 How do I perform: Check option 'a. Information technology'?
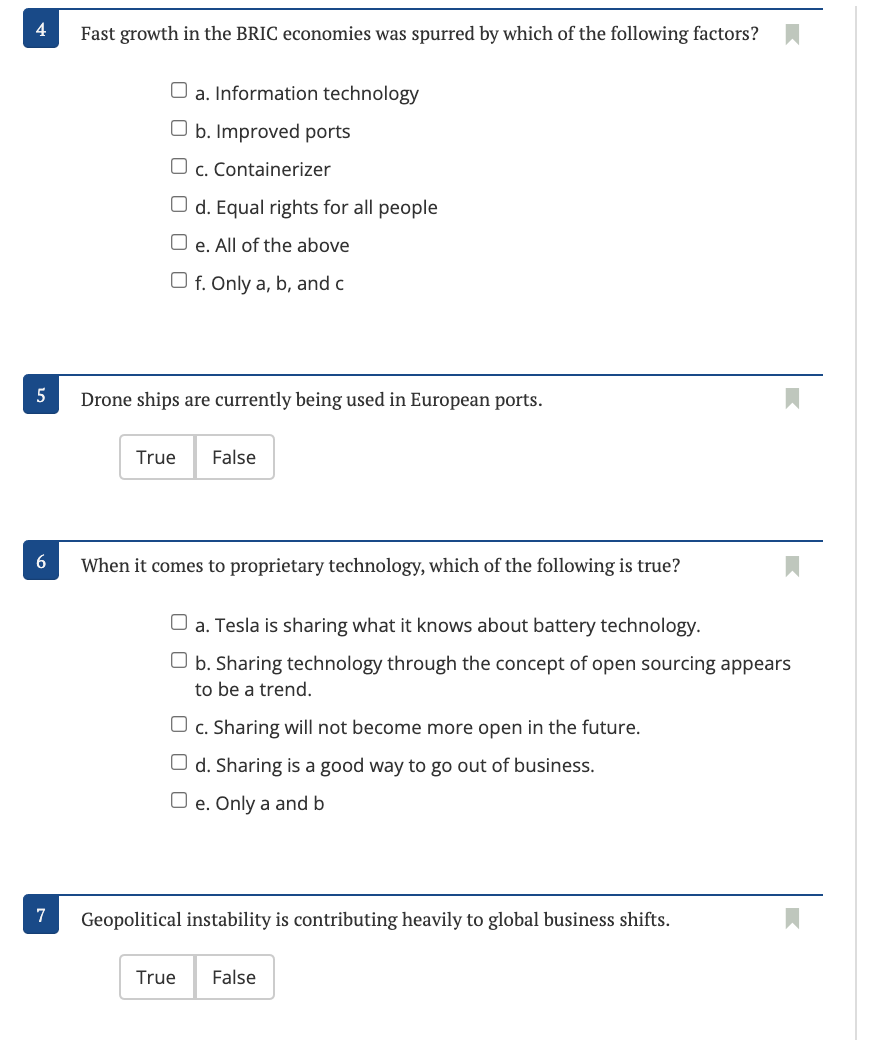(178, 88)
